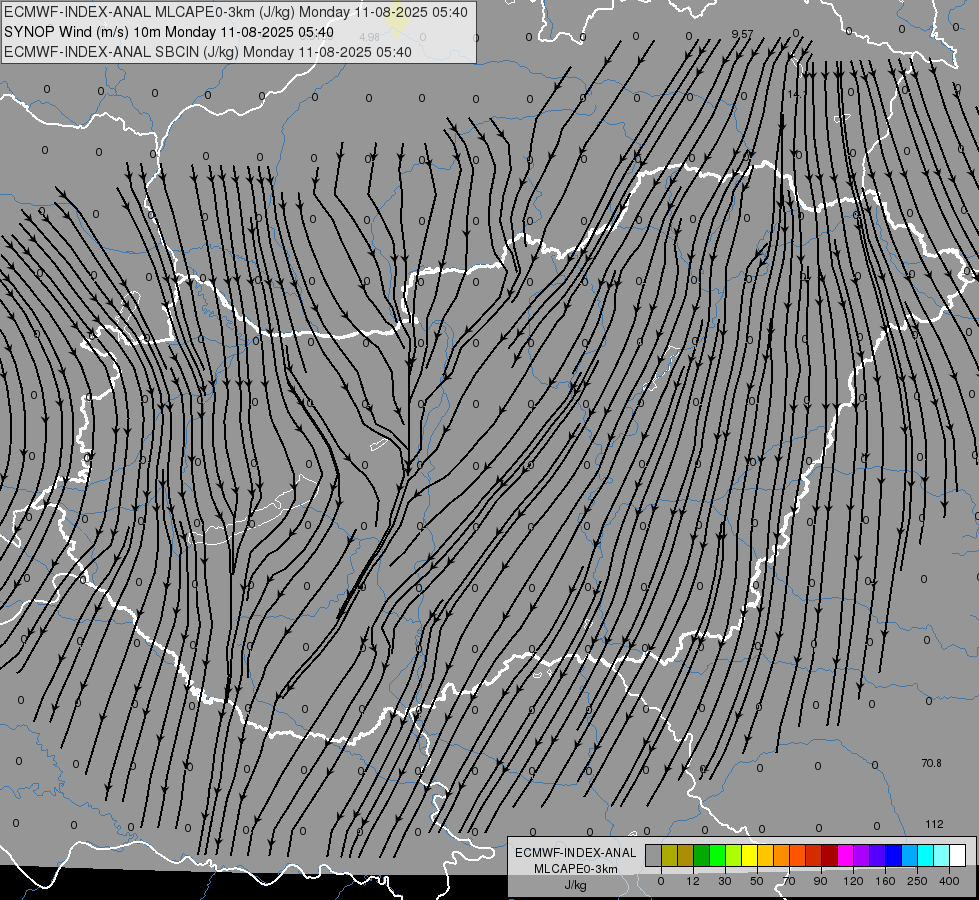979x900 pixels.
Task: Select the magenta legend swatch
Action: [845, 855]
